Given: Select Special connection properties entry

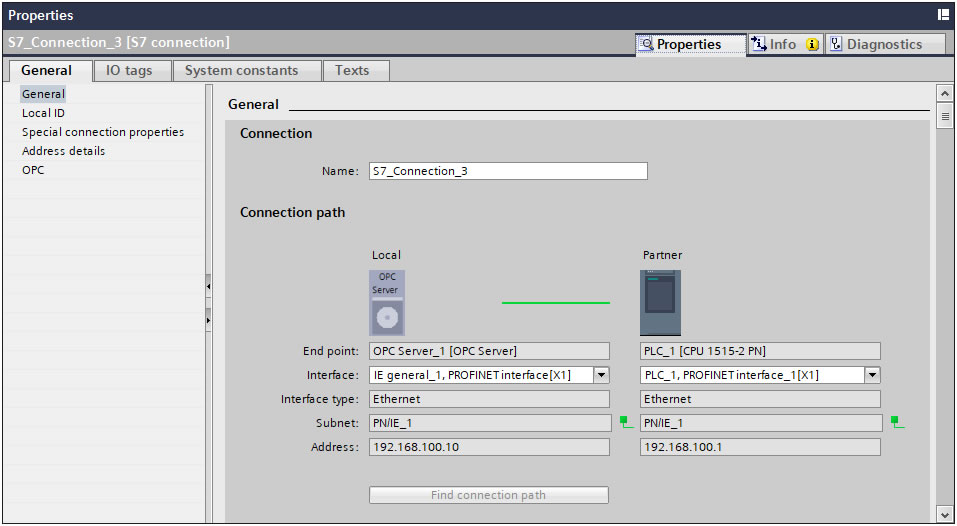Looking at the screenshot, I should [103, 132].
